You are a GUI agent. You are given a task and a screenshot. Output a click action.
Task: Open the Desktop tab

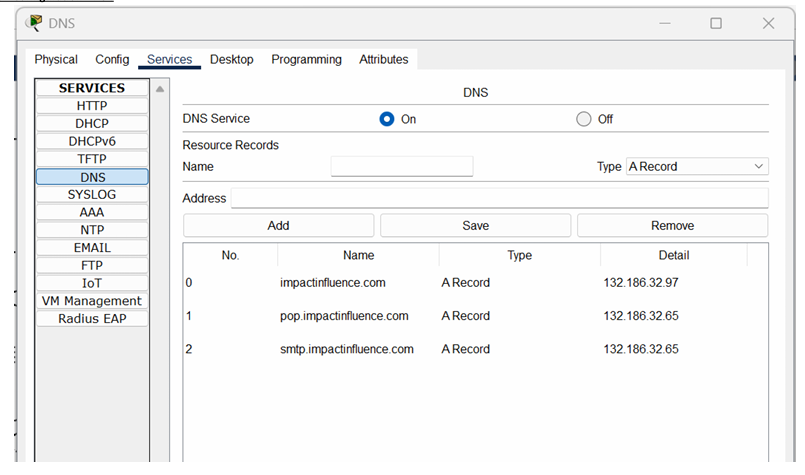click(232, 60)
